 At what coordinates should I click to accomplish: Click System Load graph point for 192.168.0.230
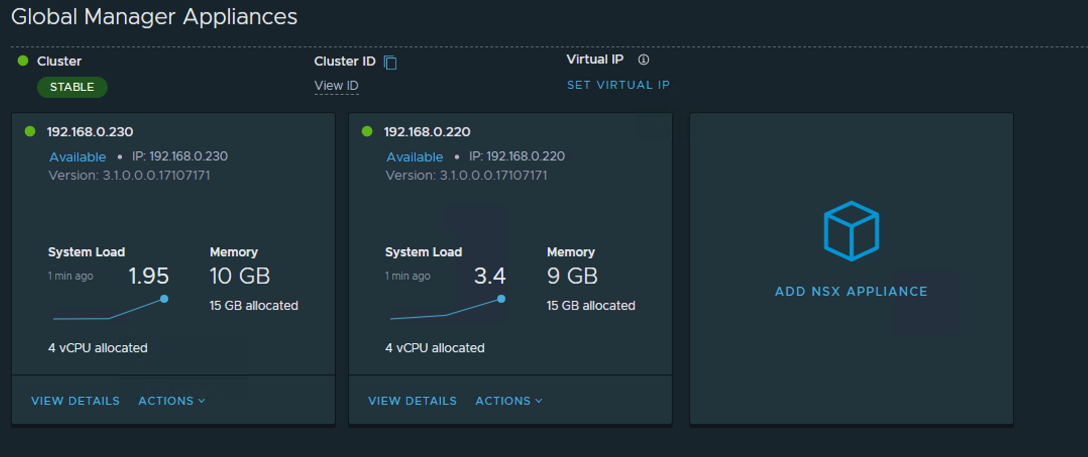(164, 299)
